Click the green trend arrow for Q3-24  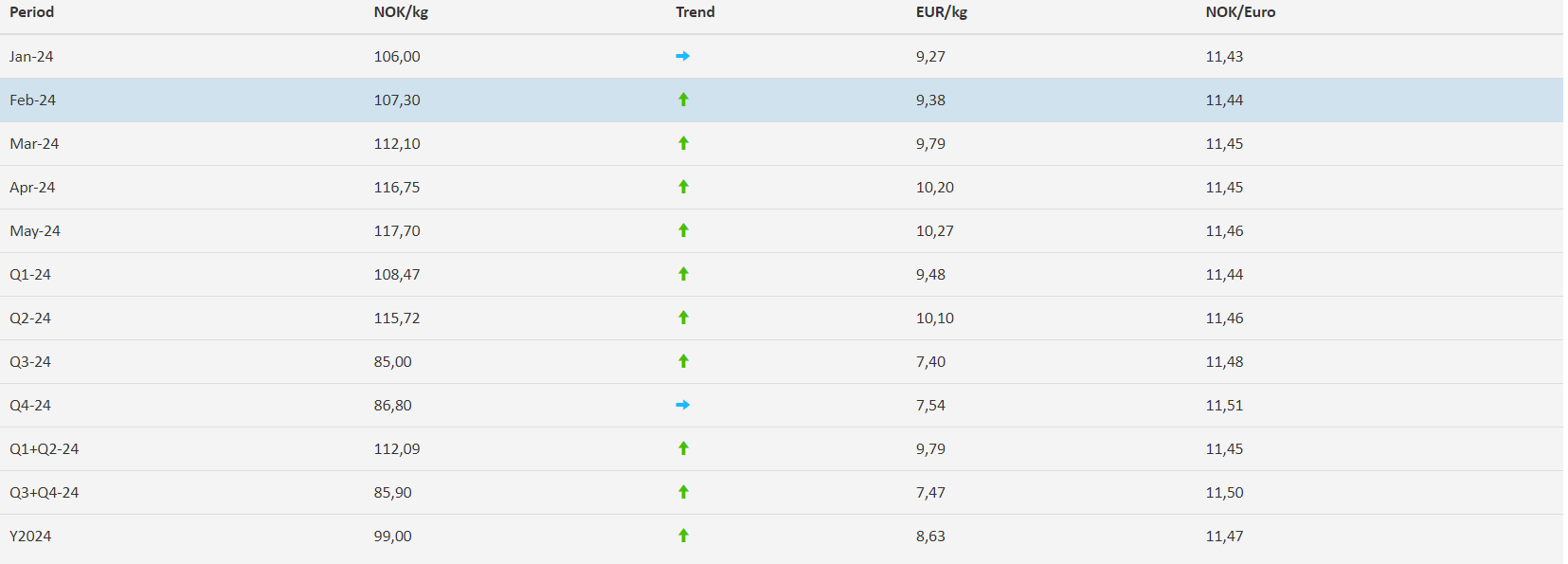pos(683,361)
